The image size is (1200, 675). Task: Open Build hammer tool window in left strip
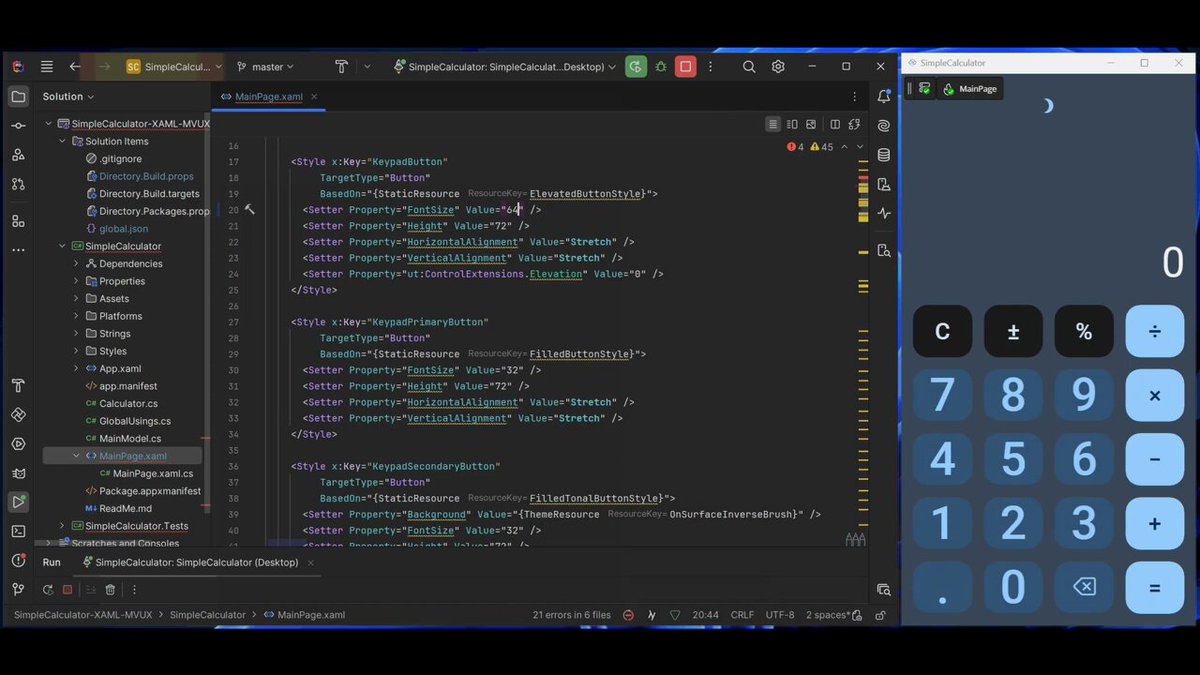(18, 386)
